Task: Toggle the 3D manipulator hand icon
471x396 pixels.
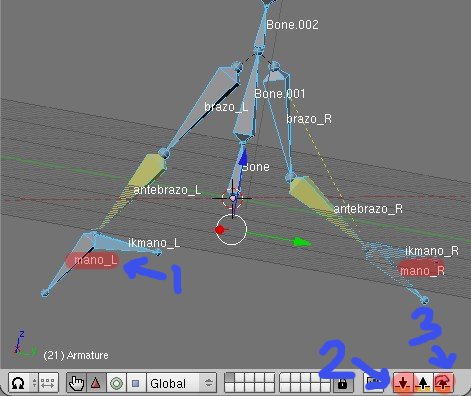Action: click(76, 383)
